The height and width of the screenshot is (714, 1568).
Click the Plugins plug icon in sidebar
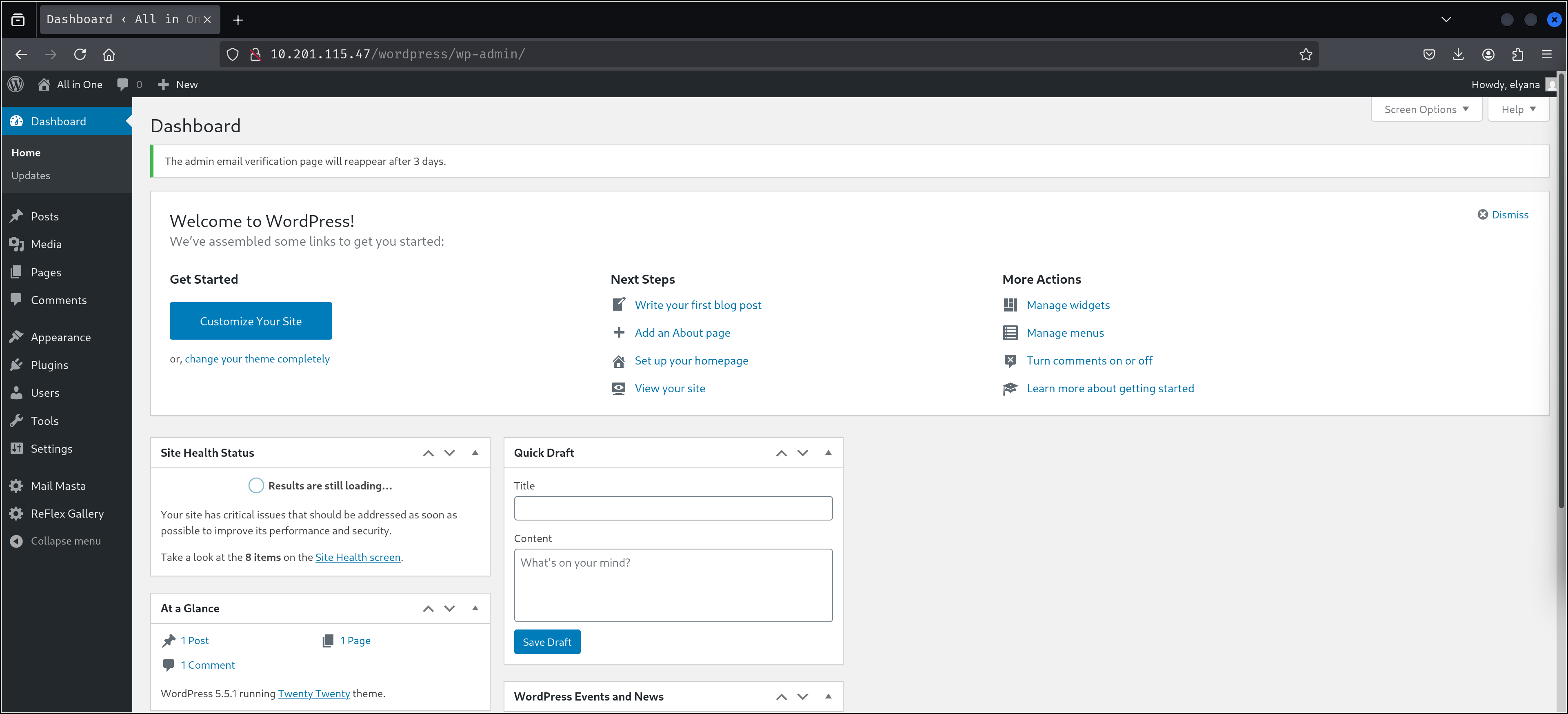pyautogui.click(x=16, y=365)
